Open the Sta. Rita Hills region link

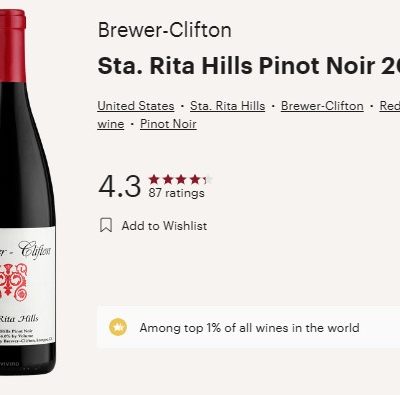point(228,106)
